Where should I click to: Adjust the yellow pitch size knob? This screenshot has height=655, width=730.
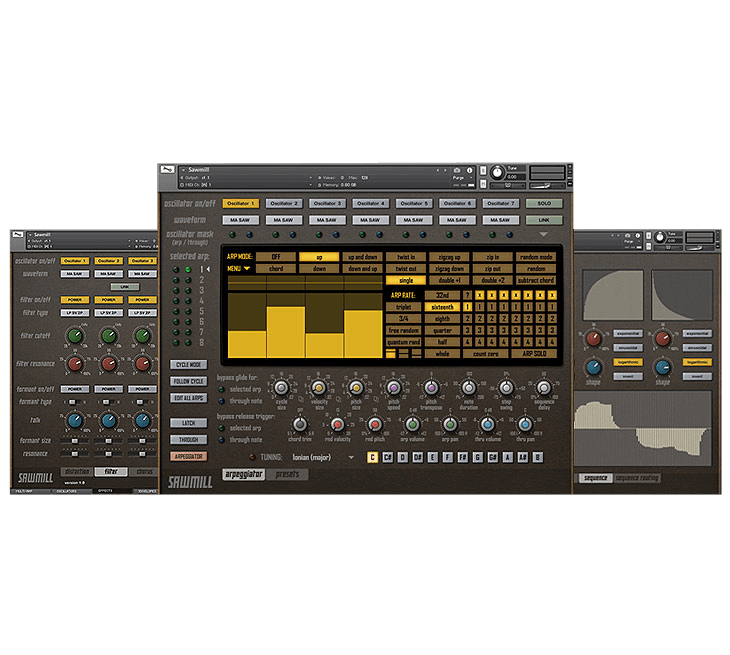(x=356, y=387)
